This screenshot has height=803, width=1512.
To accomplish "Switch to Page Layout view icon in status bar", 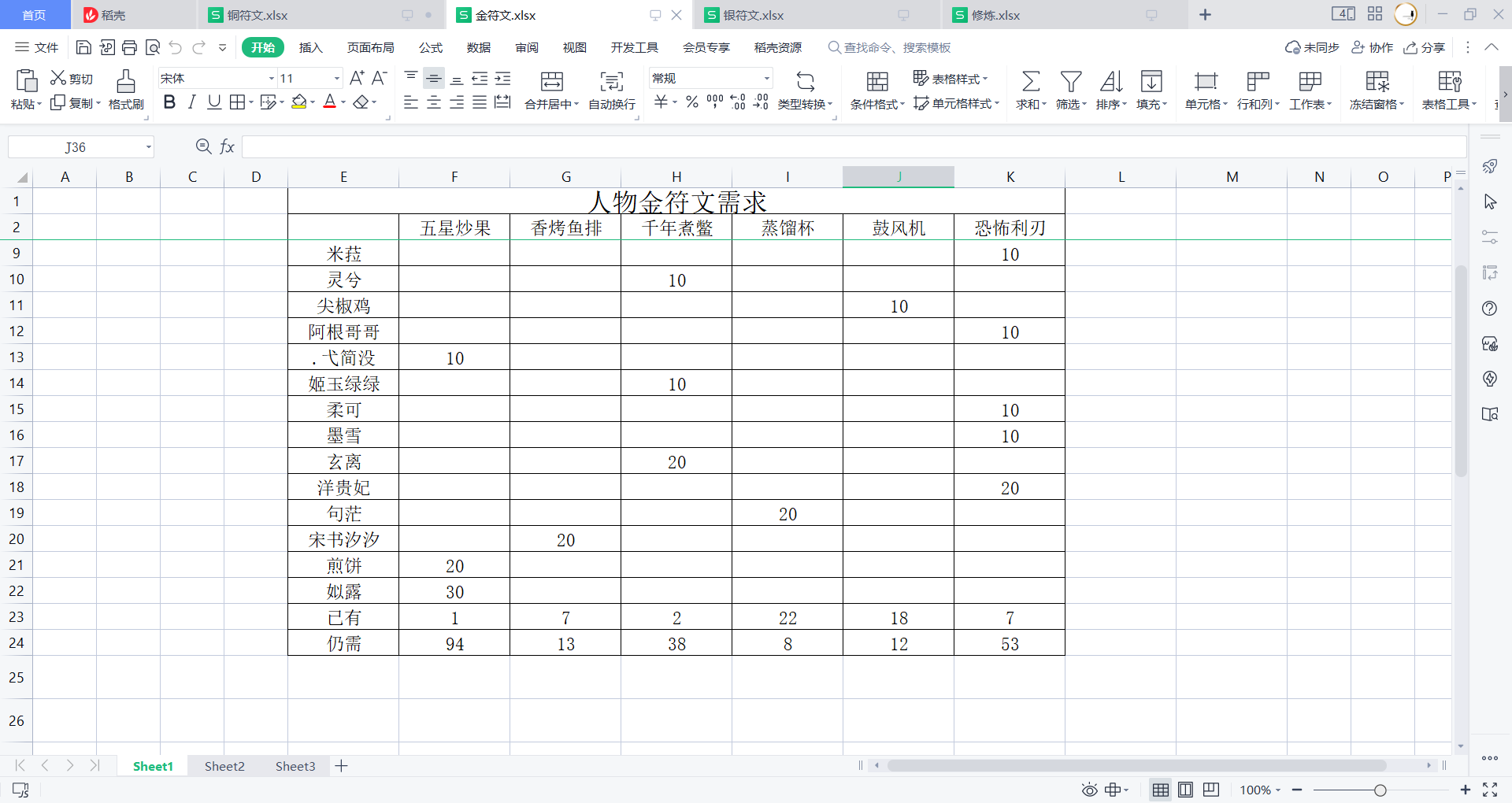I will (1185, 790).
